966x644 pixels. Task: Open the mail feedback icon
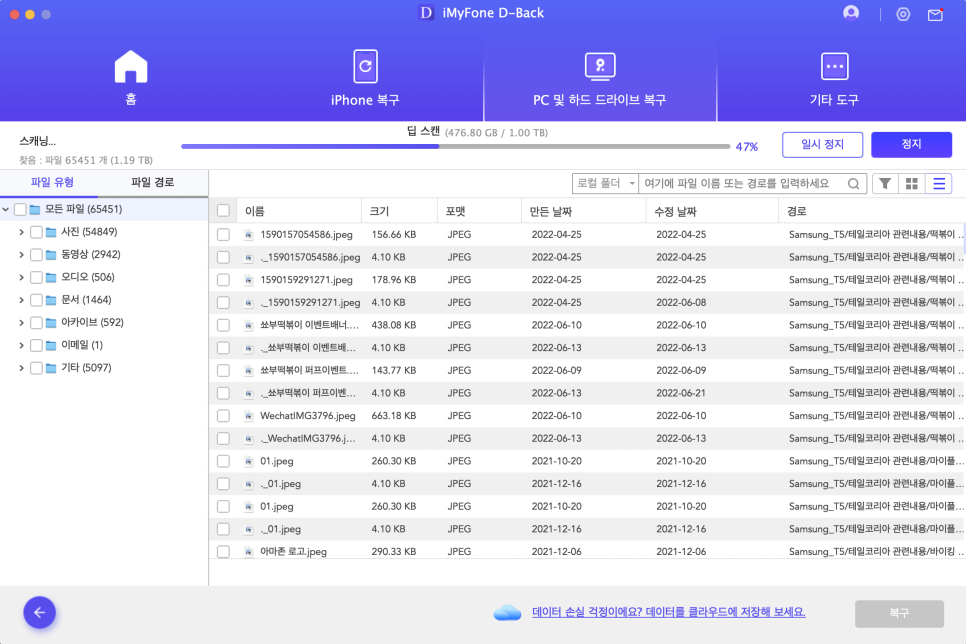(935, 14)
